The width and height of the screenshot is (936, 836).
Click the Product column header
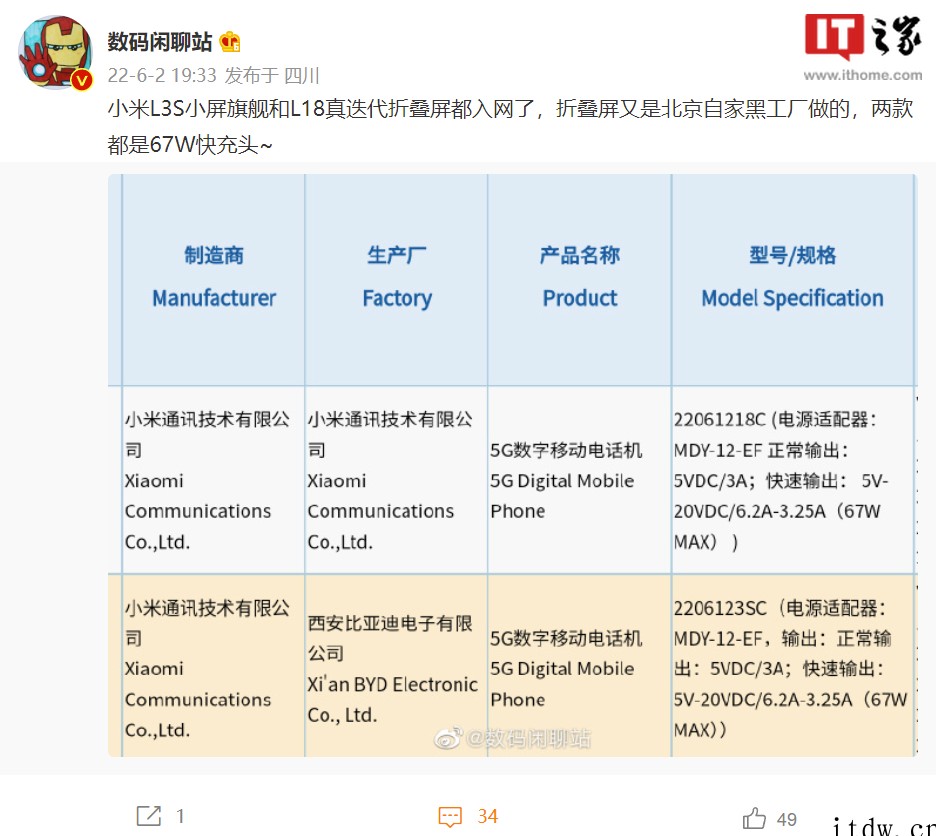coord(580,280)
